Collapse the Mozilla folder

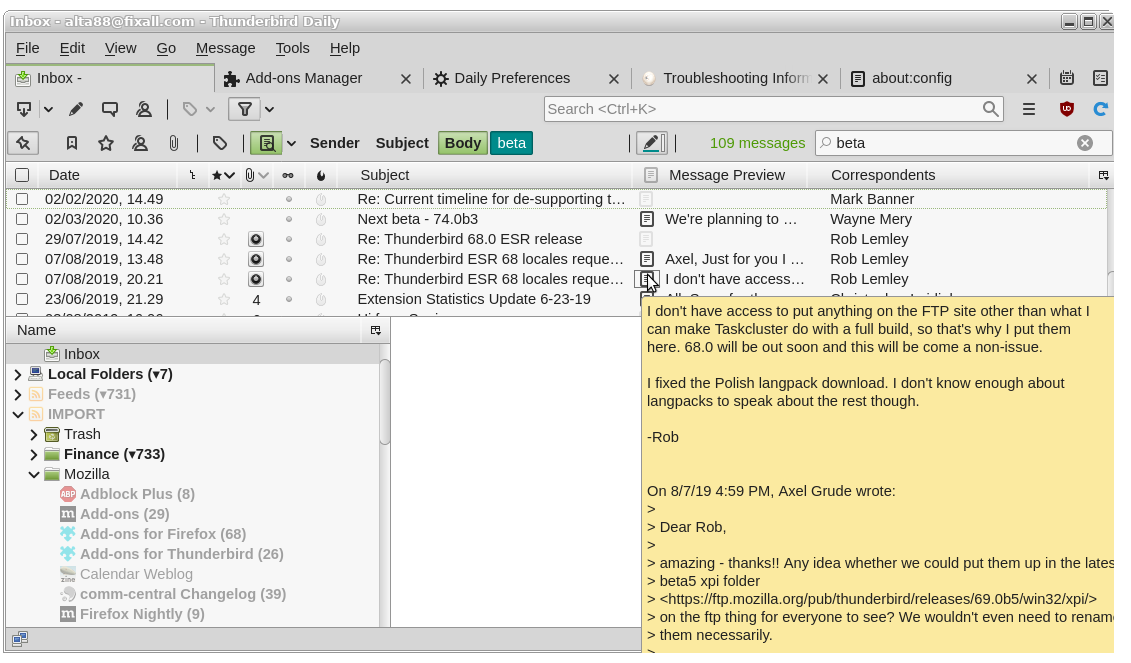pos(34,475)
